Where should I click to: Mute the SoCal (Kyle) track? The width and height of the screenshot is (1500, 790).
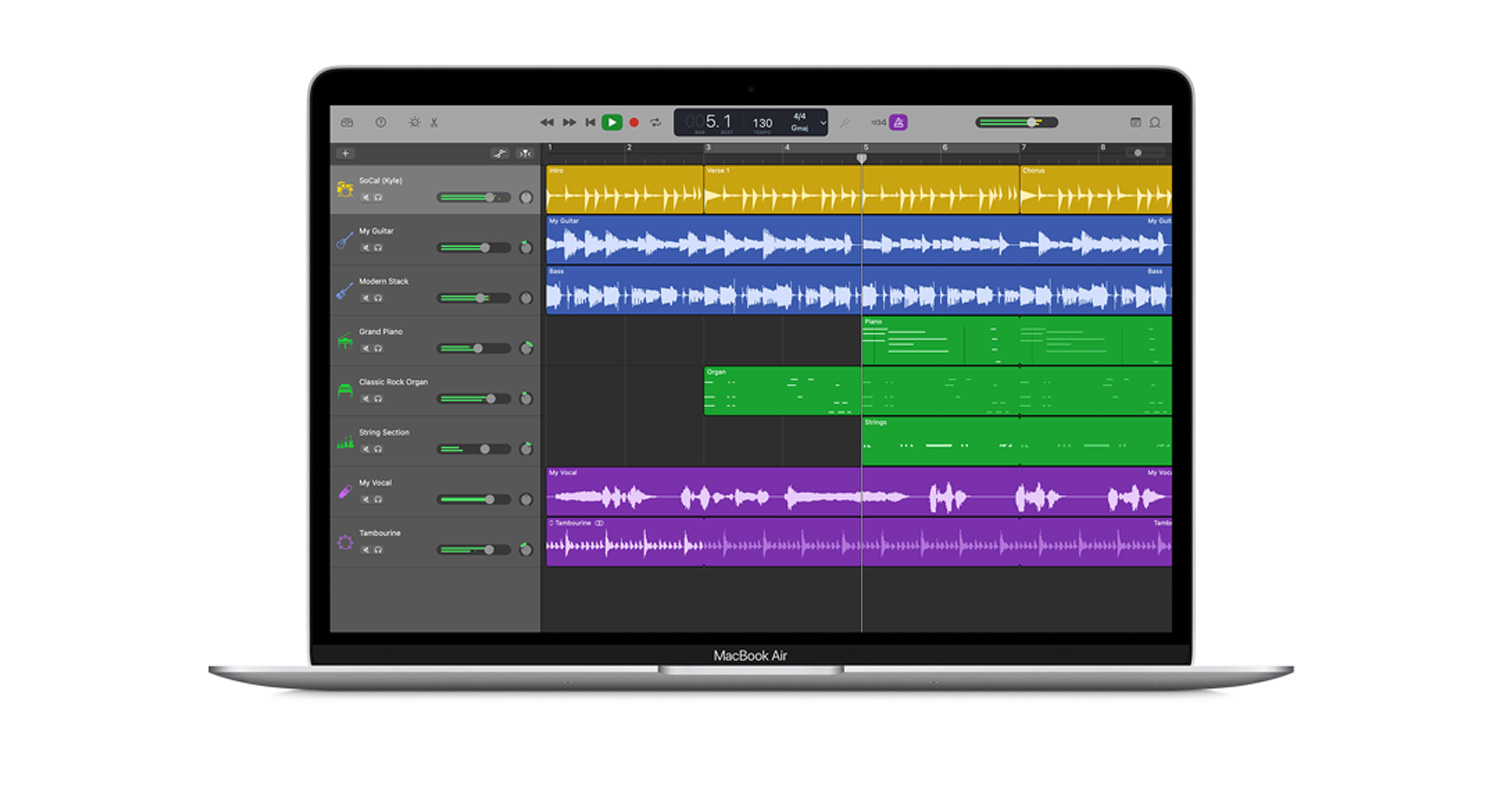365,197
